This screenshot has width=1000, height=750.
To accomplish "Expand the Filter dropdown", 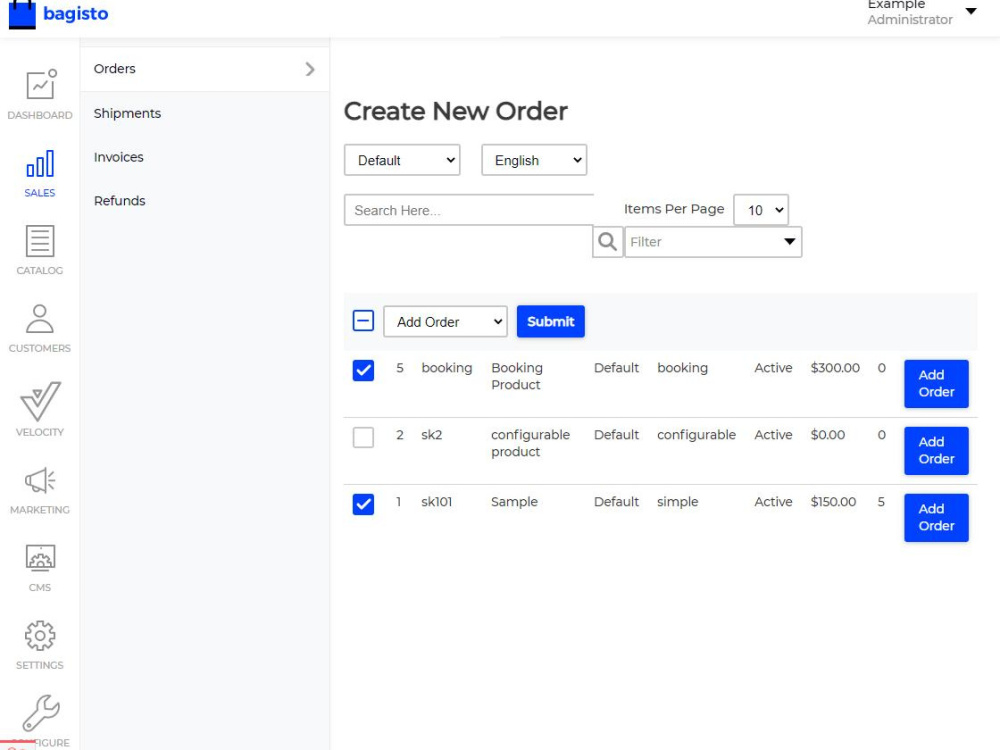I will click(x=713, y=242).
